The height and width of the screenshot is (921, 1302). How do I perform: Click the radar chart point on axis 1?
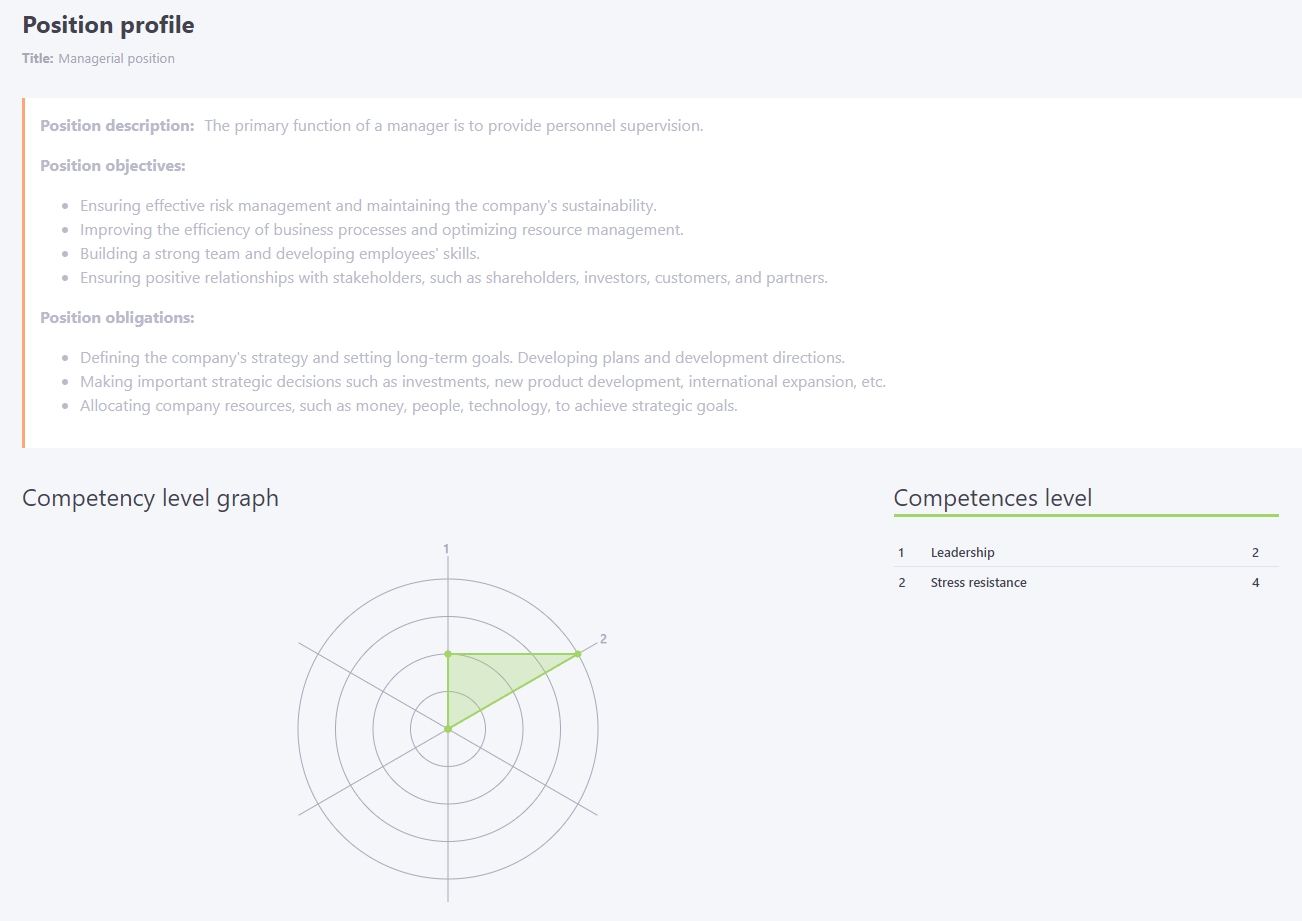point(448,654)
